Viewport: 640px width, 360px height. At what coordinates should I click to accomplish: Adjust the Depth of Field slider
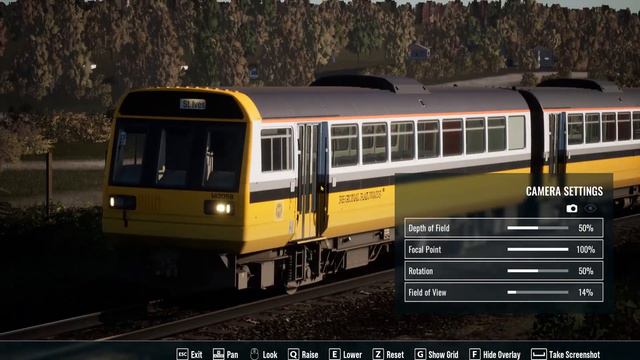[538, 228]
